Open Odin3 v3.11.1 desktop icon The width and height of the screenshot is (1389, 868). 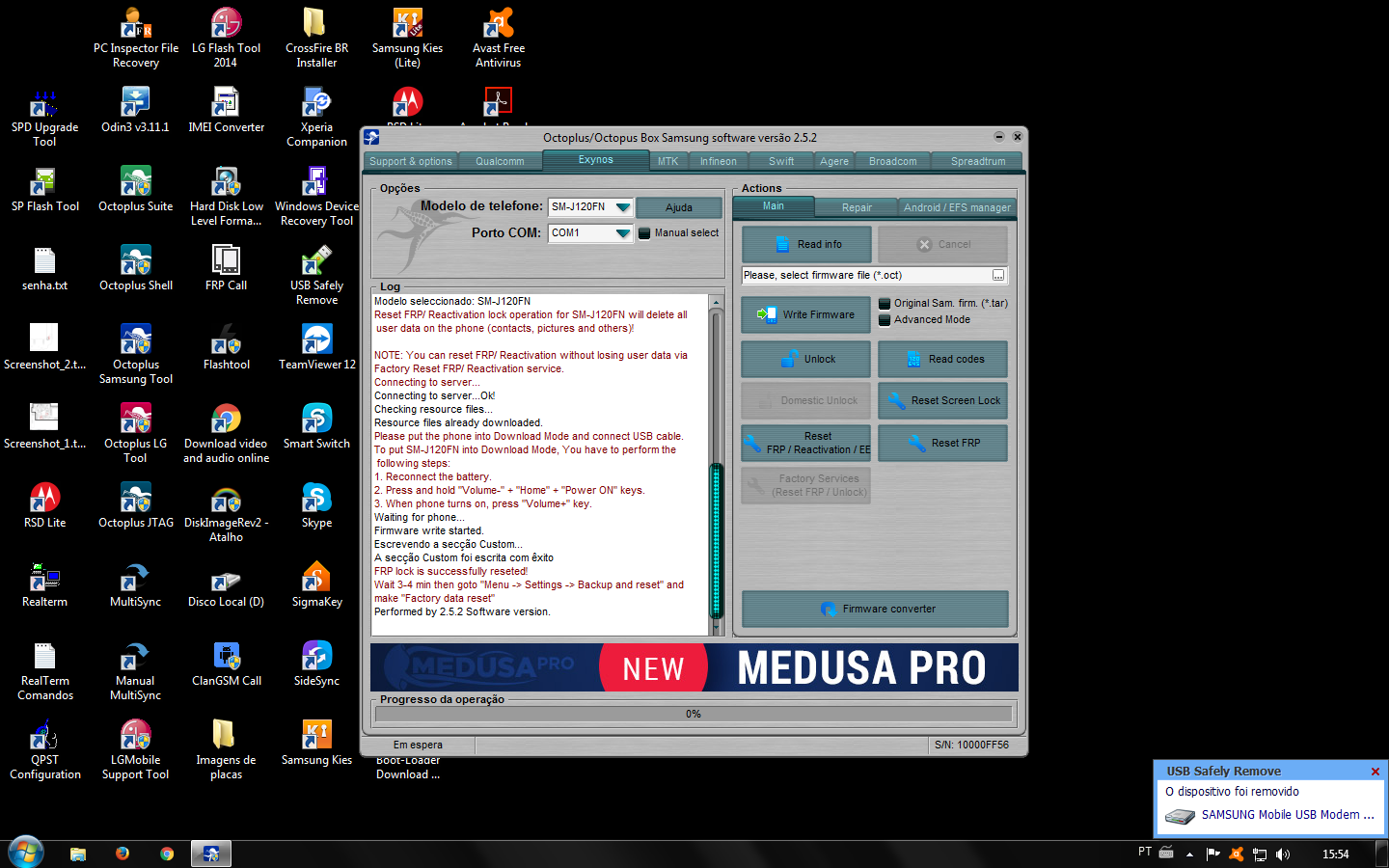point(135,111)
